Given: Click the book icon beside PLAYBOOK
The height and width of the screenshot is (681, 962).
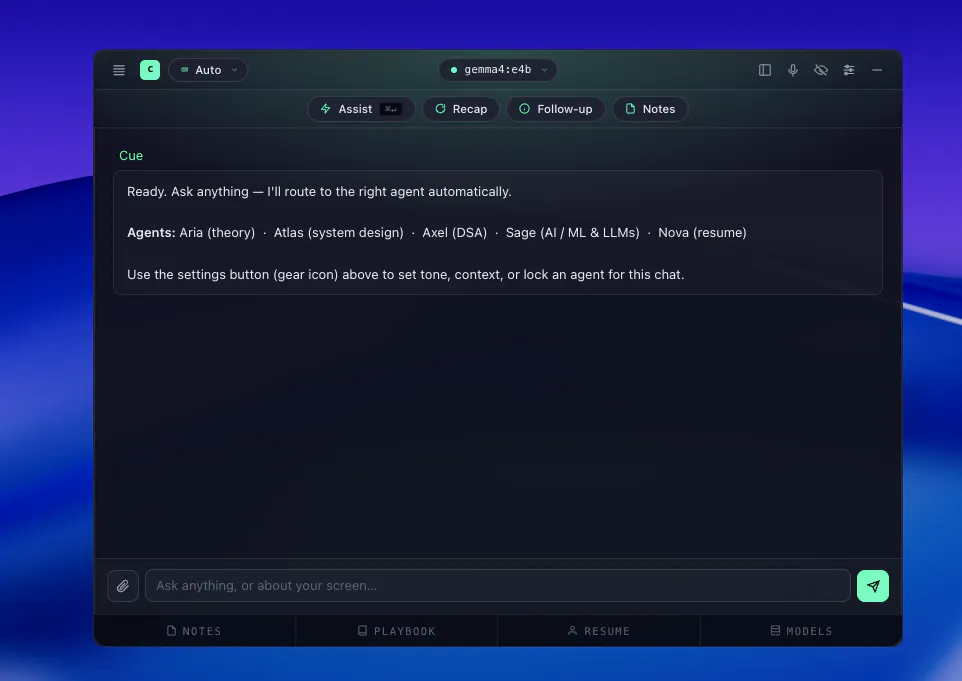Looking at the screenshot, I should click(x=363, y=631).
